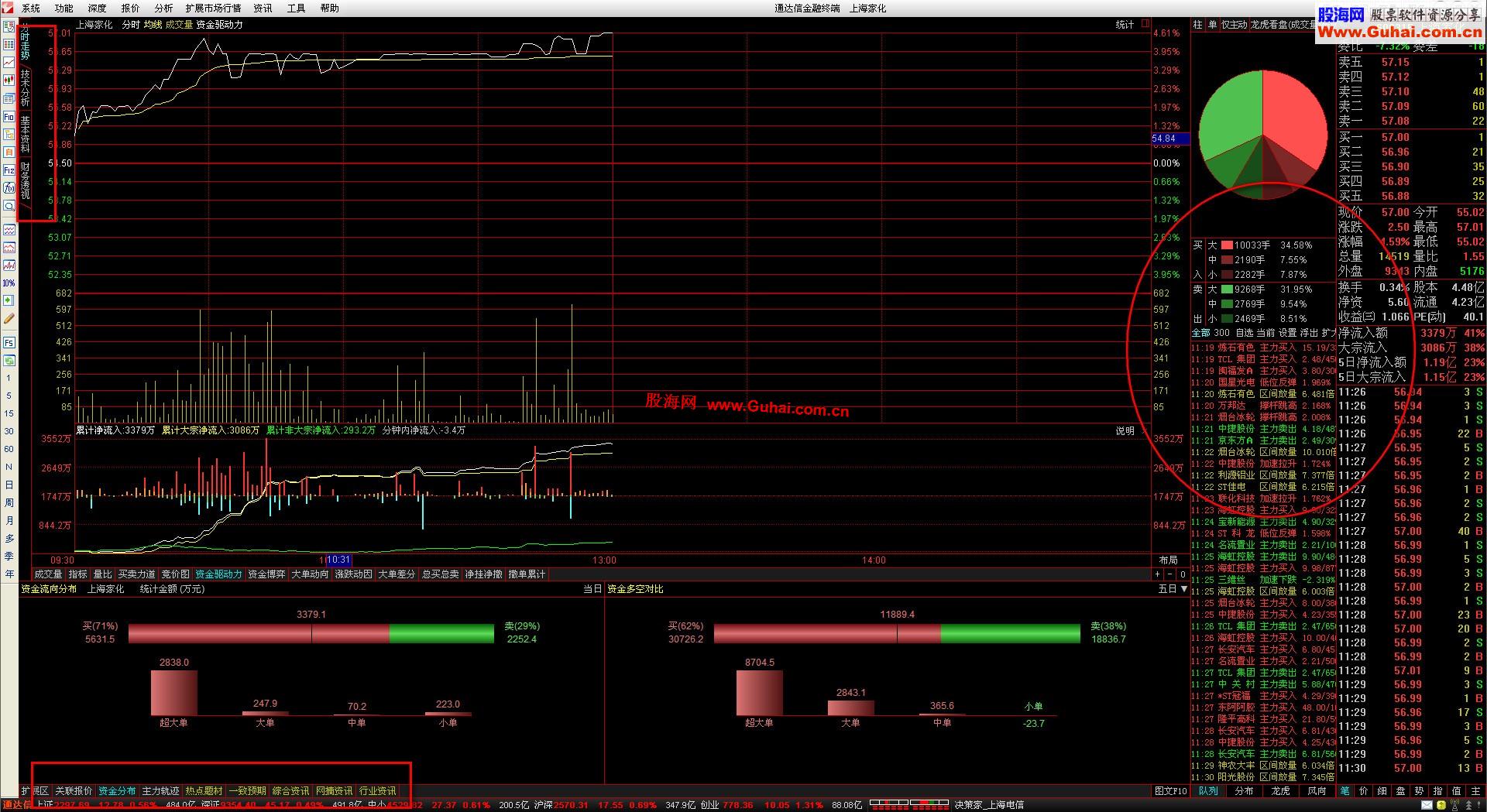The width and height of the screenshot is (1487, 812).
Task: Click the candlestick chart icon in left toolbar
Action: coord(9,81)
